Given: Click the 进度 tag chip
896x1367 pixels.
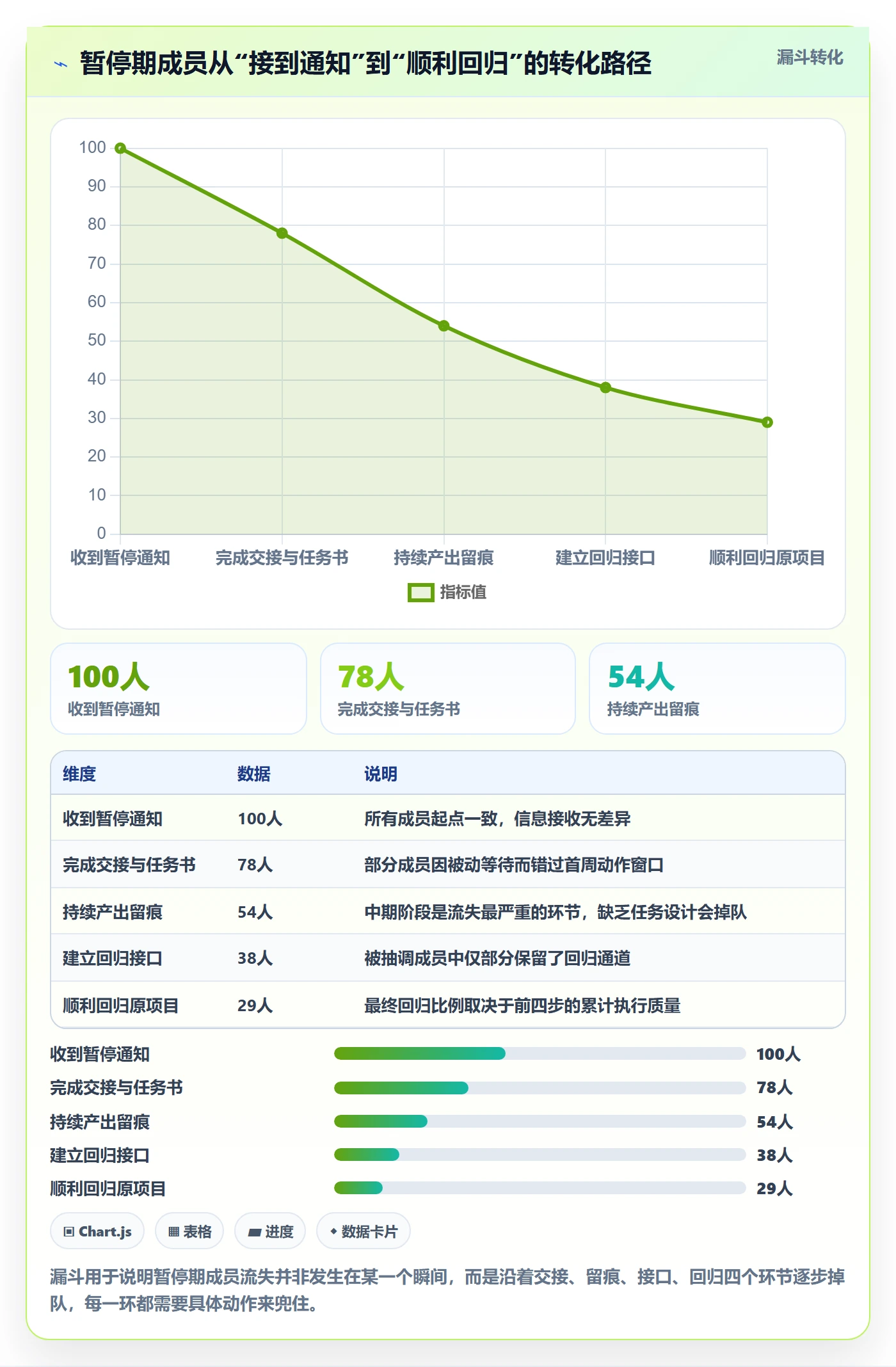Looking at the screenshot, I should pos(270,1231).
